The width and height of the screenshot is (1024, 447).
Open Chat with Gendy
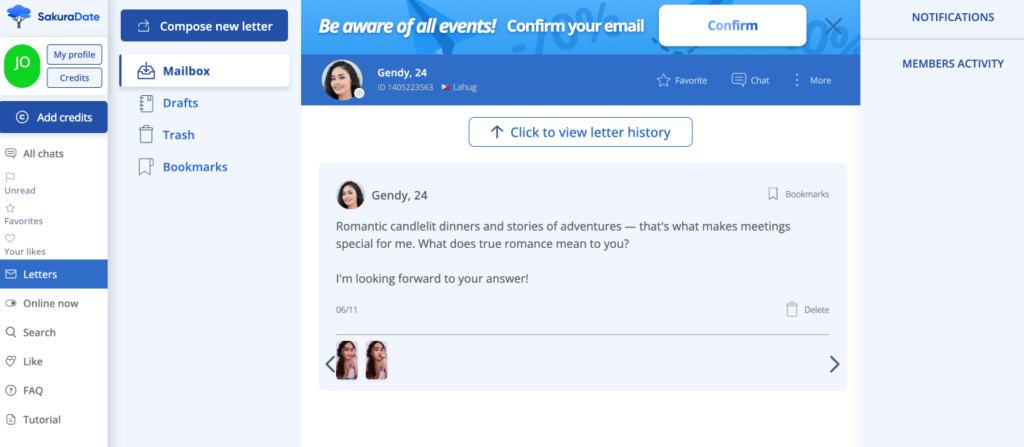point(739,80)
